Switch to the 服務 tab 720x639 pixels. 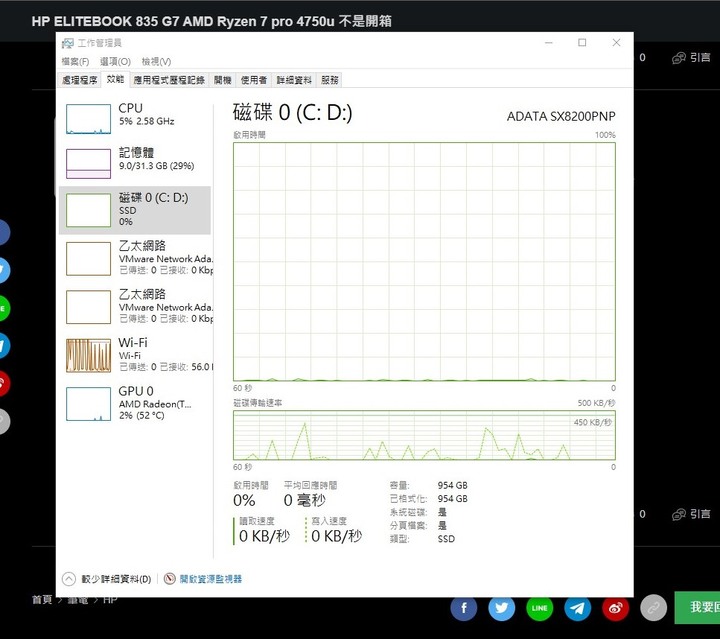pos(330,80)
